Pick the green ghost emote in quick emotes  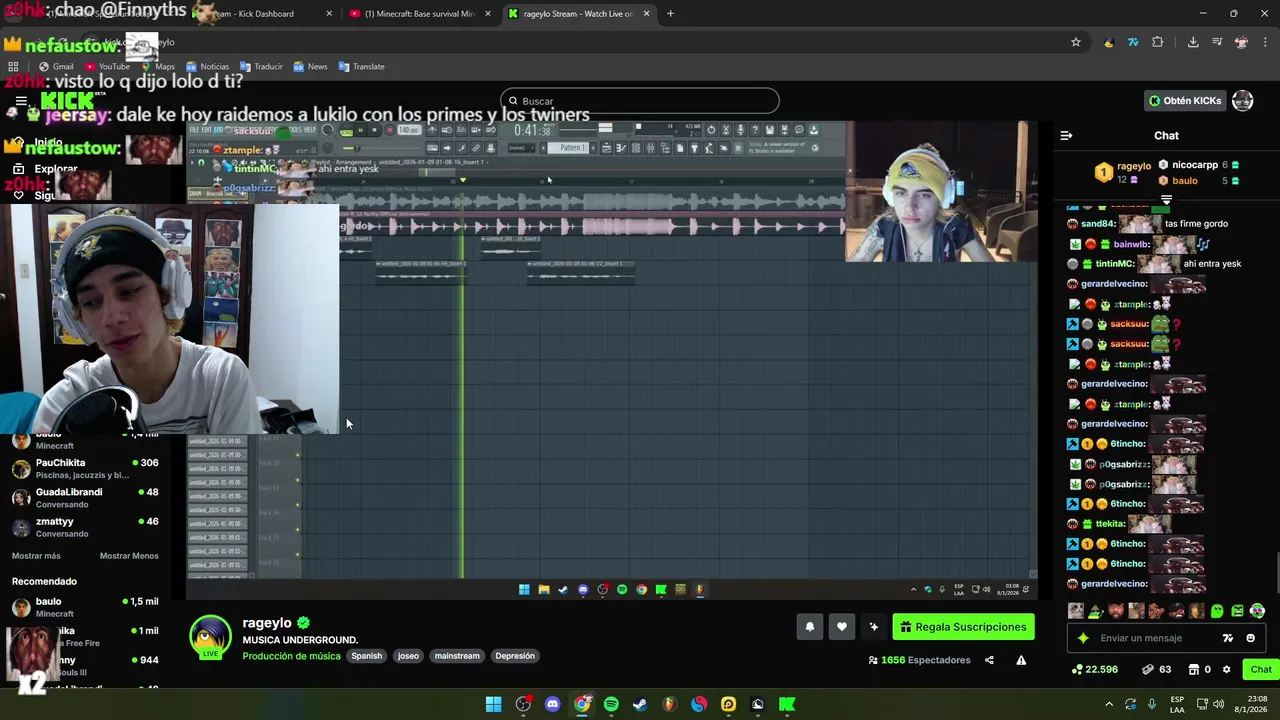click(1217, 611)
